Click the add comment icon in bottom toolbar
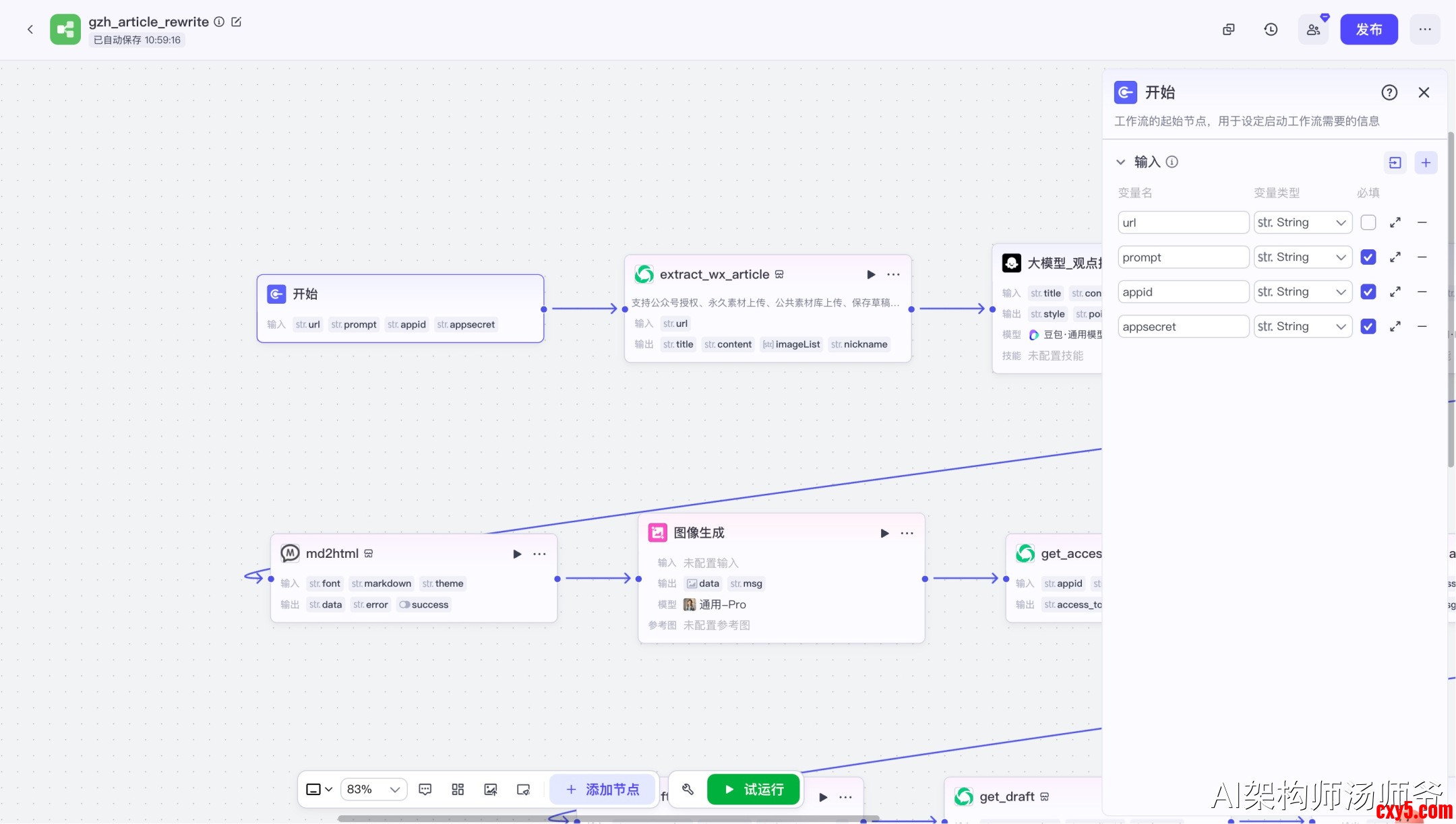The height and width of the screenshot is (824, 1456). click(x=425, y=789)
